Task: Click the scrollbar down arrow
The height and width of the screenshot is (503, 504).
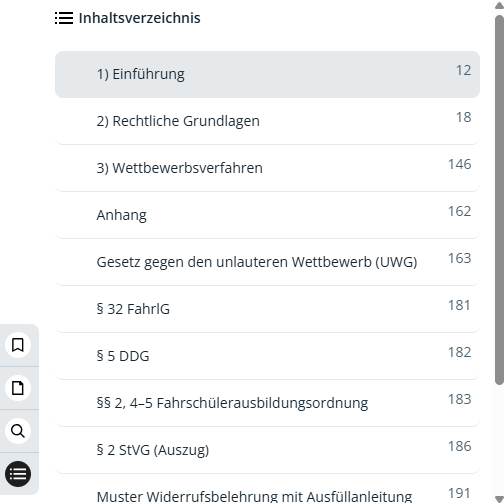Action: coord(499,499)
